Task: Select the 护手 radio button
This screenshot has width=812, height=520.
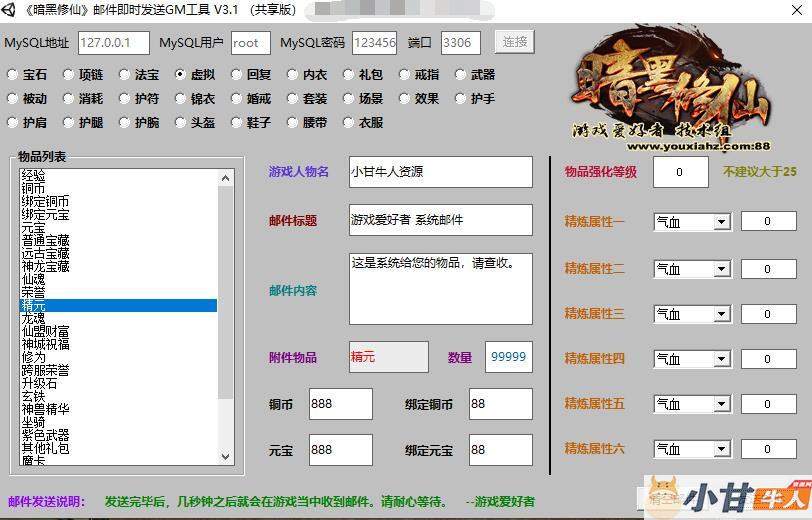Action: [460, 99]
